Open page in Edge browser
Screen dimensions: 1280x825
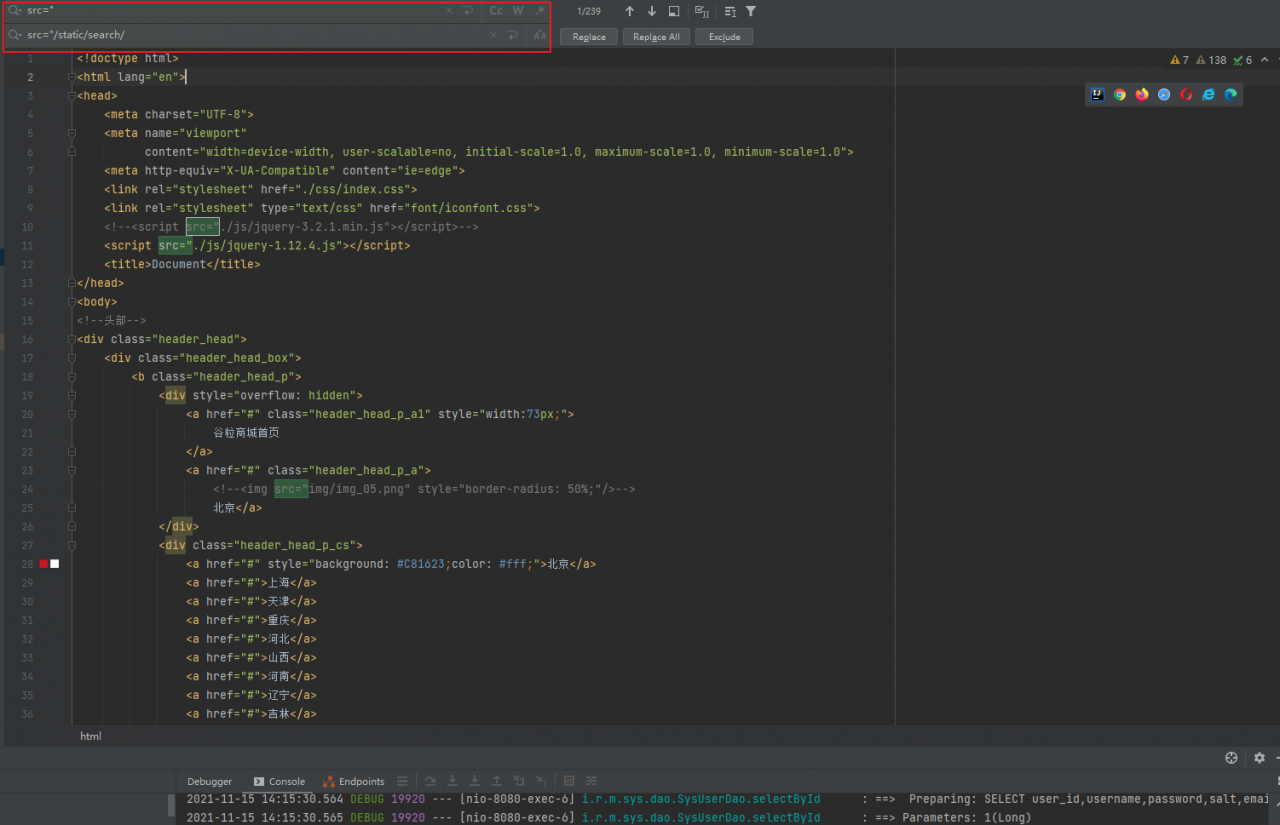tap(1231, 95)
